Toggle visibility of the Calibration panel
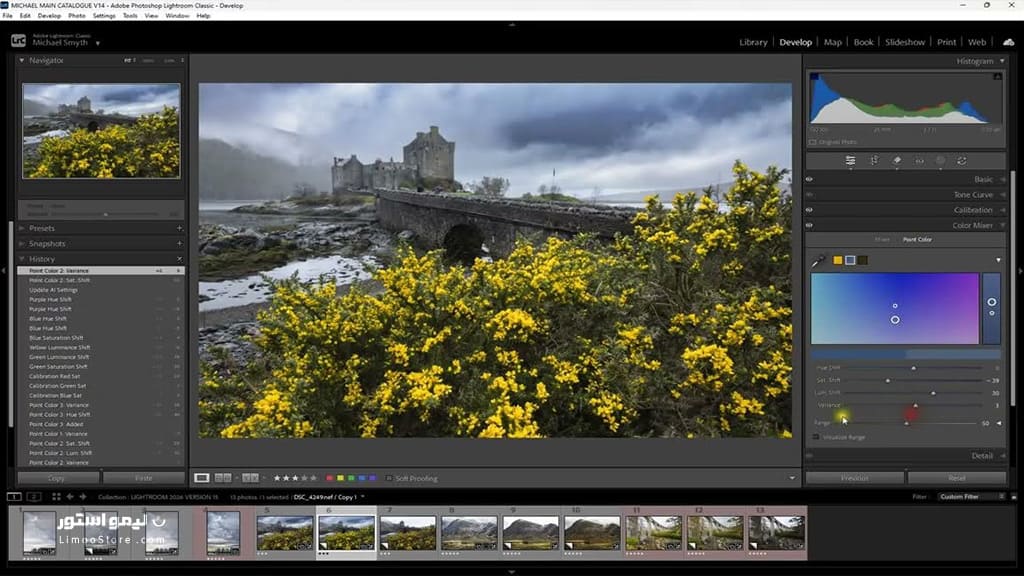The image size is (1024, 576). pos(810,210)
